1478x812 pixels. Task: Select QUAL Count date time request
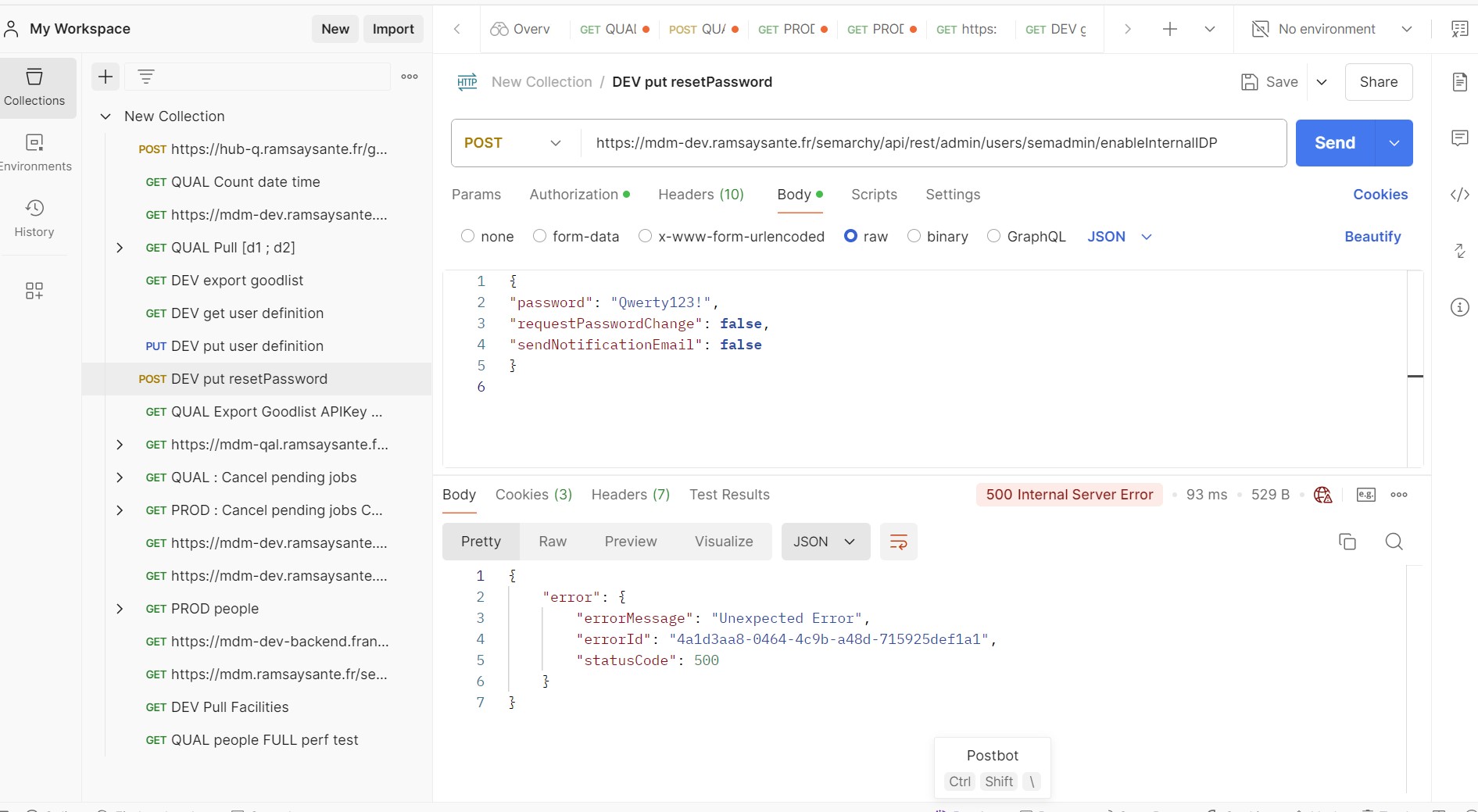coord(256,182)
